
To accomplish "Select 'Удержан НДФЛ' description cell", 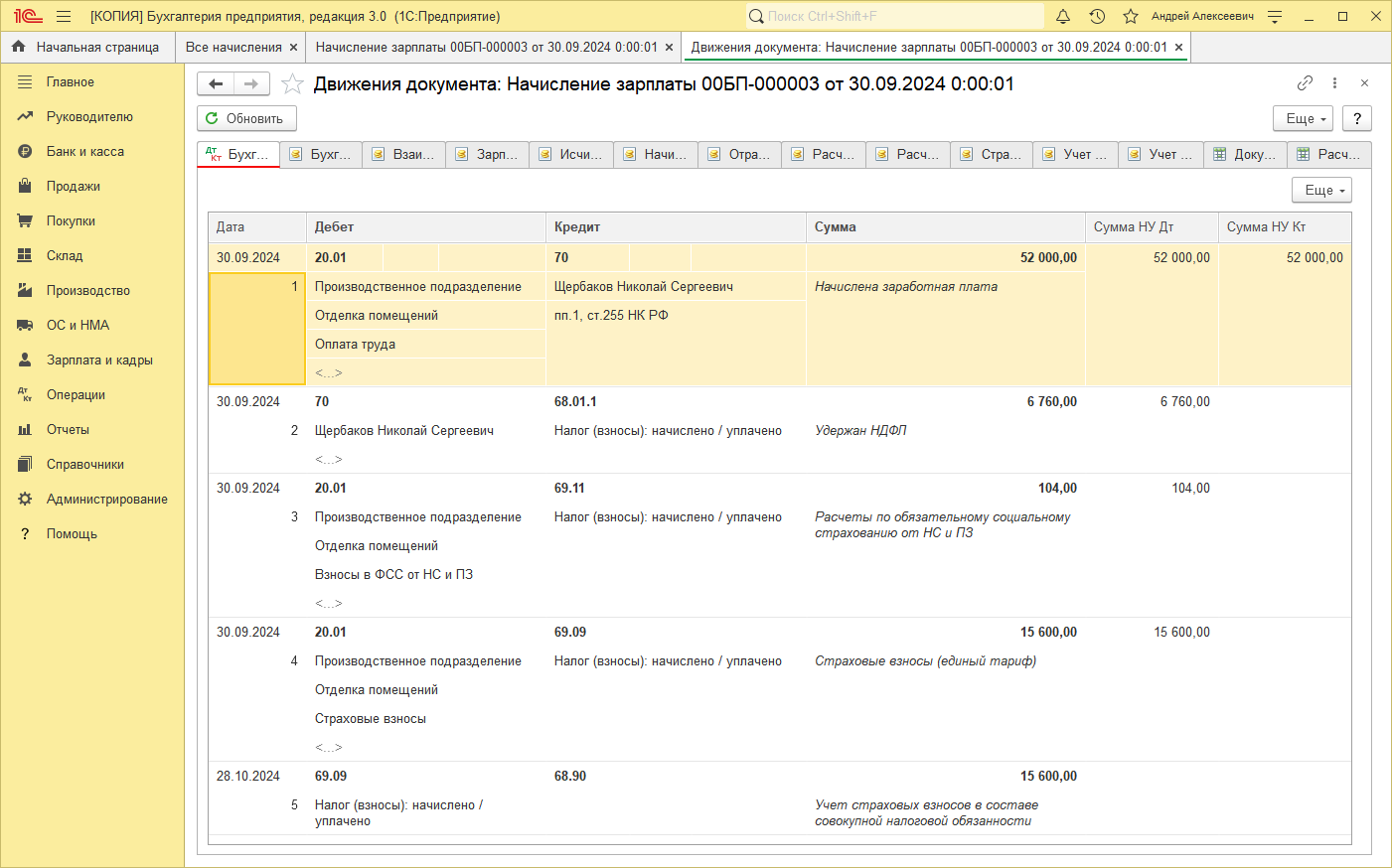I will pyautogui.click(x=945, y=431).
